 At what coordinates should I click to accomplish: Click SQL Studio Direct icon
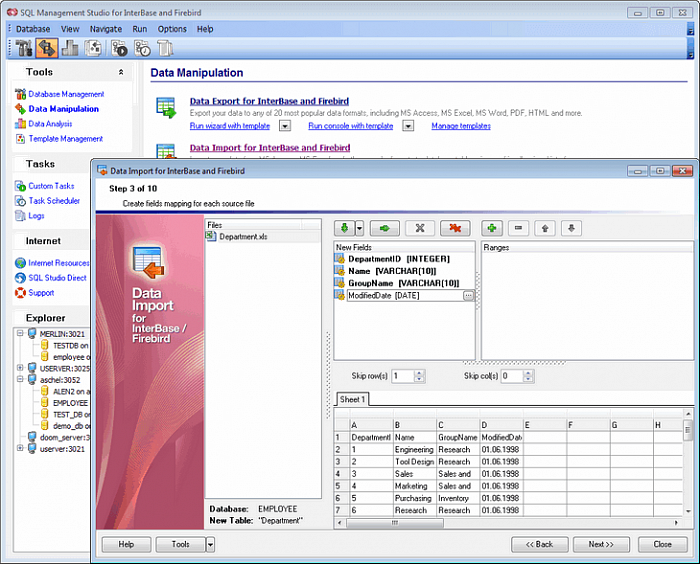[20, 278]
